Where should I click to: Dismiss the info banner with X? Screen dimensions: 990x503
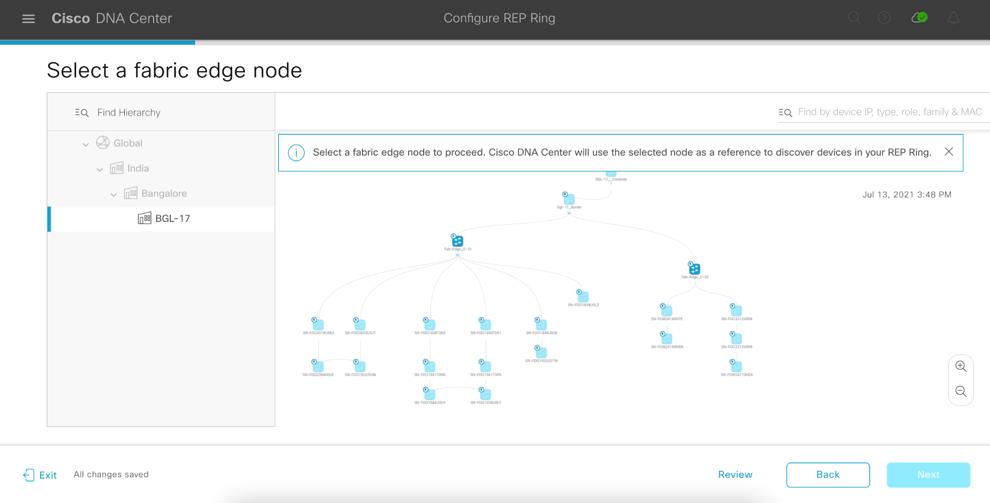coord(948,152)
